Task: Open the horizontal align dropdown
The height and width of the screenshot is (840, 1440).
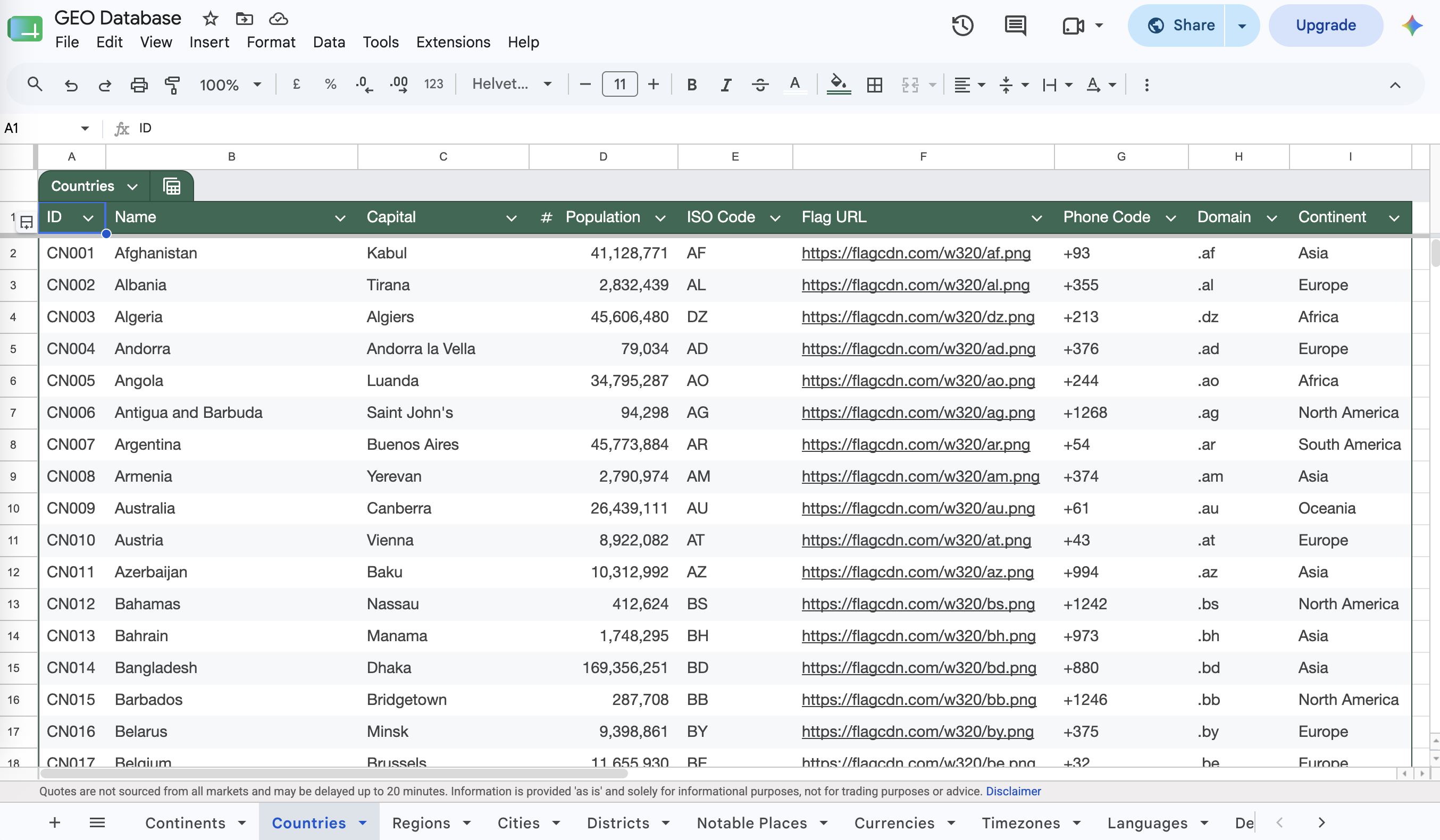Action: (970, 85)
